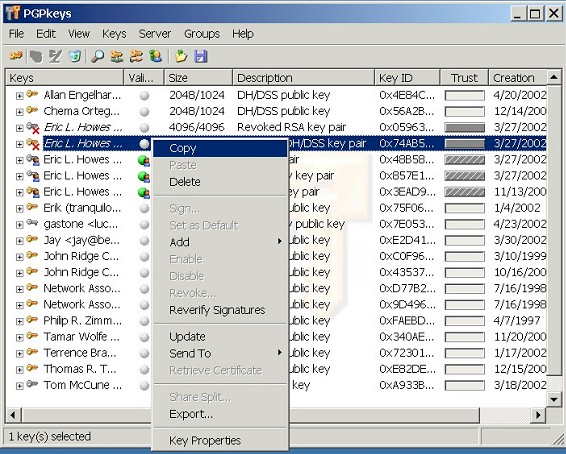Expand the Philip R. Zimm key node
Viewport: 566px width, 454px height.
(x=19, y=322)
